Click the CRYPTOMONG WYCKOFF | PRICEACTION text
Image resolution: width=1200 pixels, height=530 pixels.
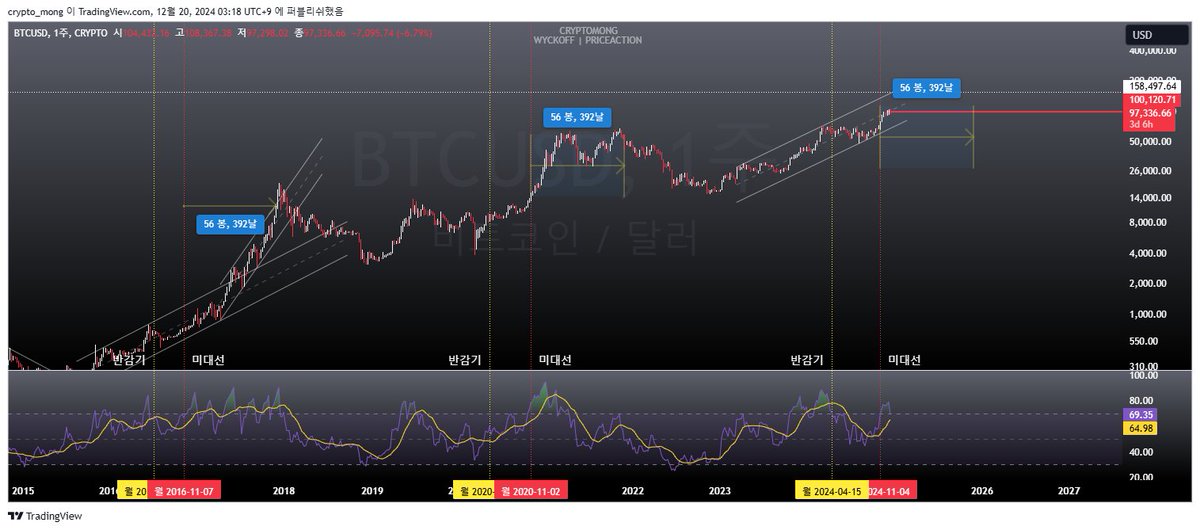589,36
